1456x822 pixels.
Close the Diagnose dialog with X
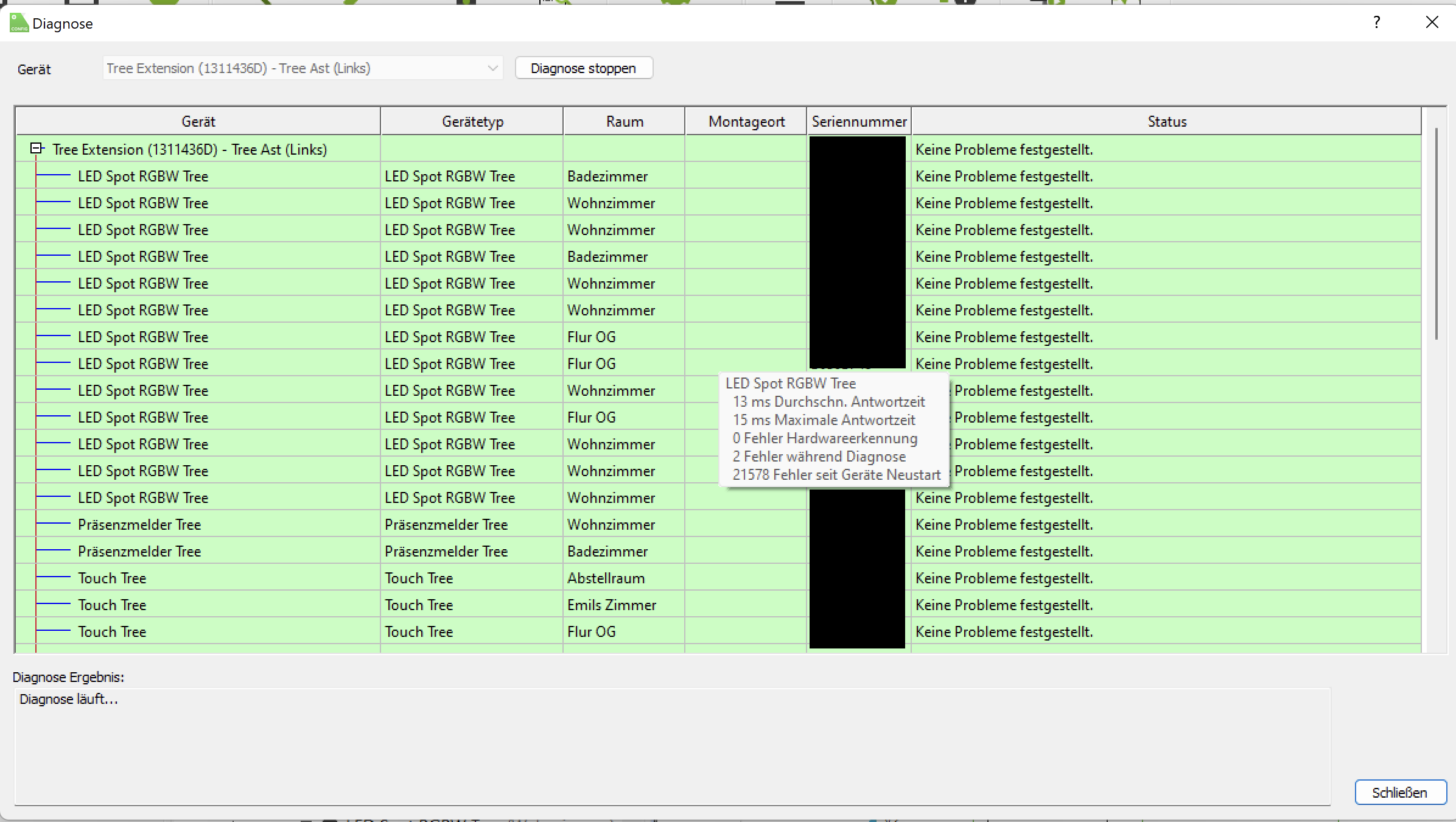click(1432, 23)
